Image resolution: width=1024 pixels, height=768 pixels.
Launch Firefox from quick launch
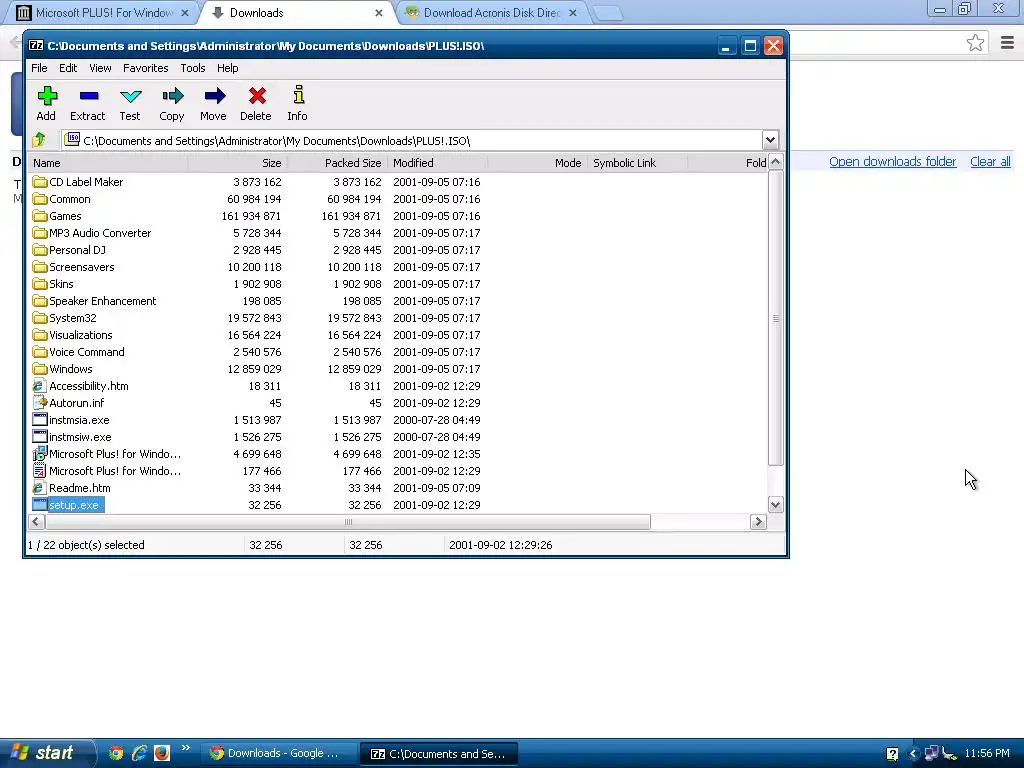tap(162, 753)
